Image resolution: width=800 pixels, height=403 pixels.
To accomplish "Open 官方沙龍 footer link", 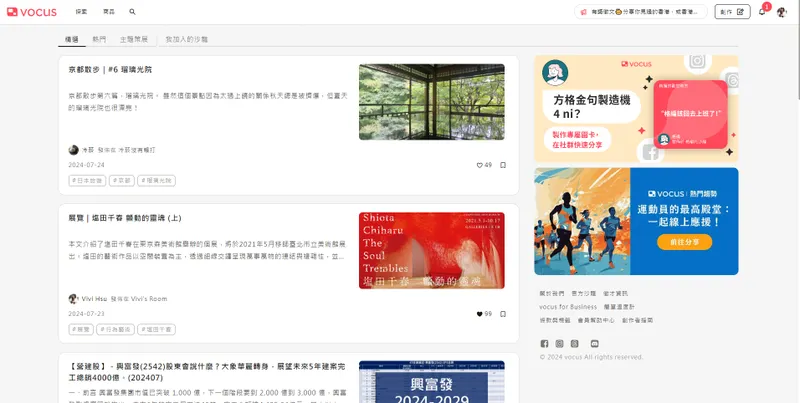I will click(x=584, y=294).
